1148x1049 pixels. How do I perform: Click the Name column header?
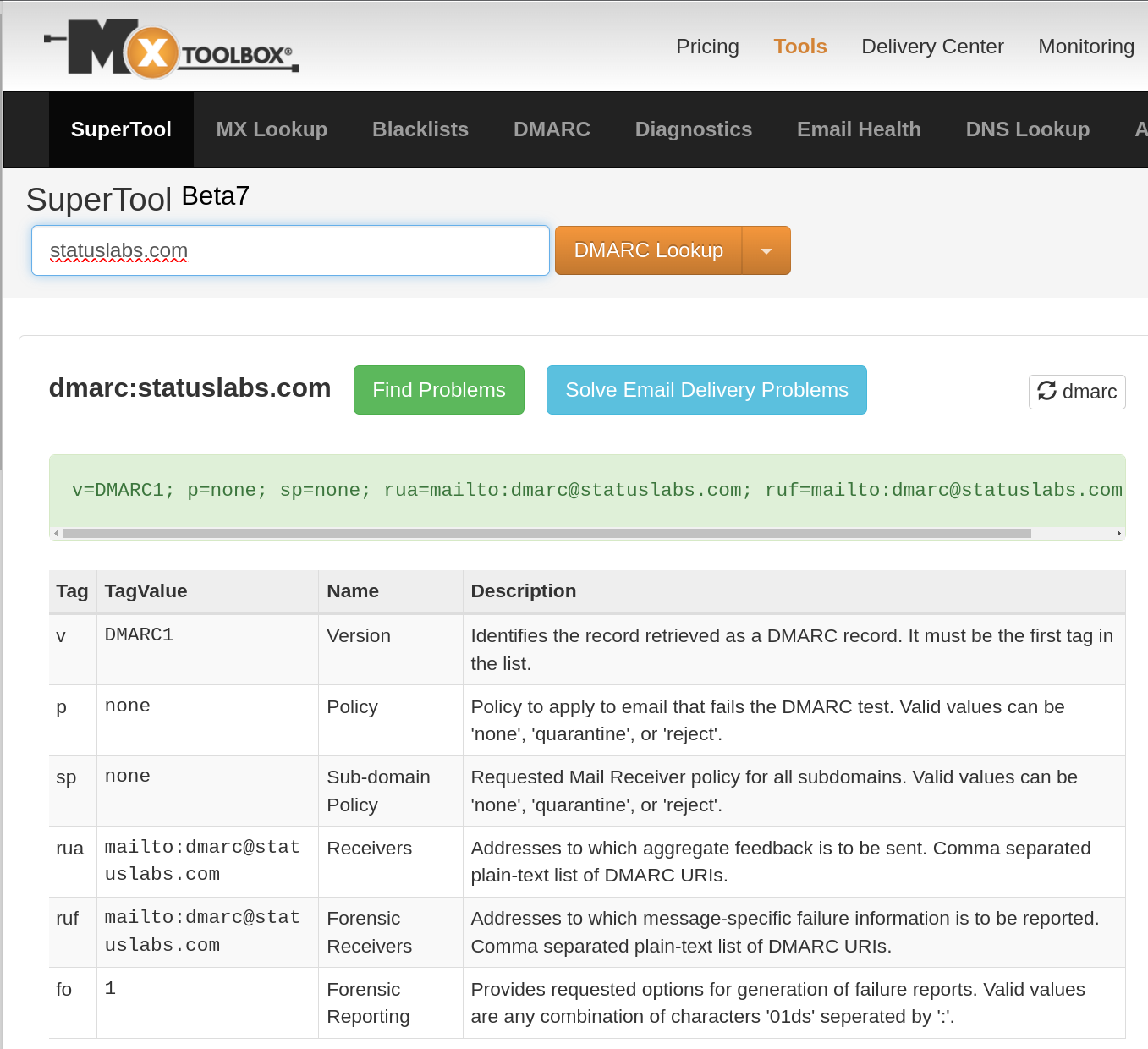pos(390,591)
